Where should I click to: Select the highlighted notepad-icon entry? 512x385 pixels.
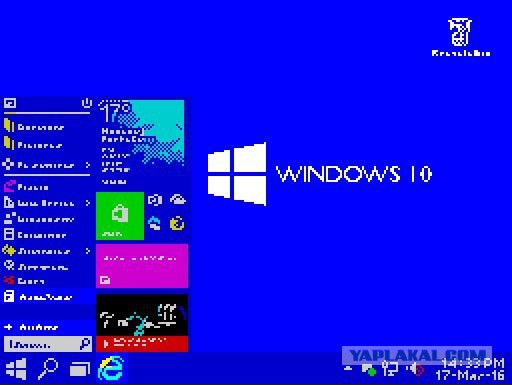47,297
